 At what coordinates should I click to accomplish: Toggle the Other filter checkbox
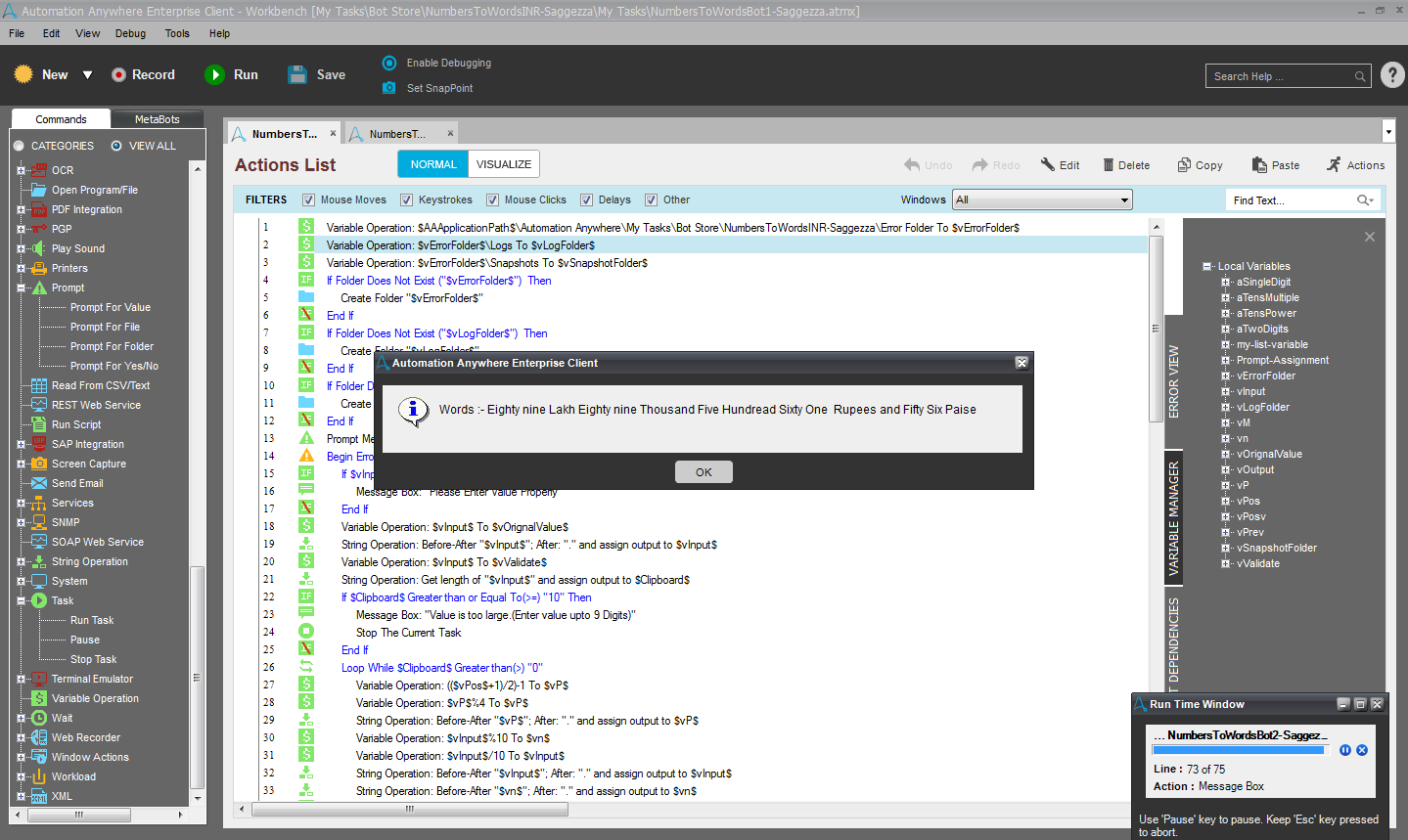[652, 200]
